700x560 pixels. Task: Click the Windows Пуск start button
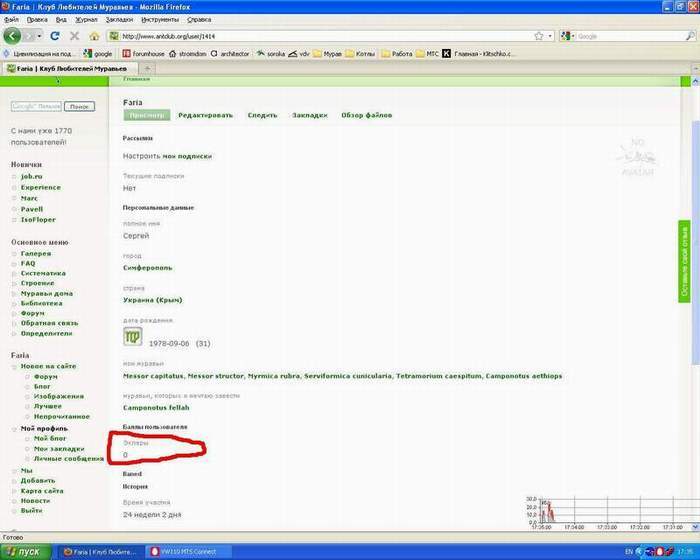(x=22, y=551)
